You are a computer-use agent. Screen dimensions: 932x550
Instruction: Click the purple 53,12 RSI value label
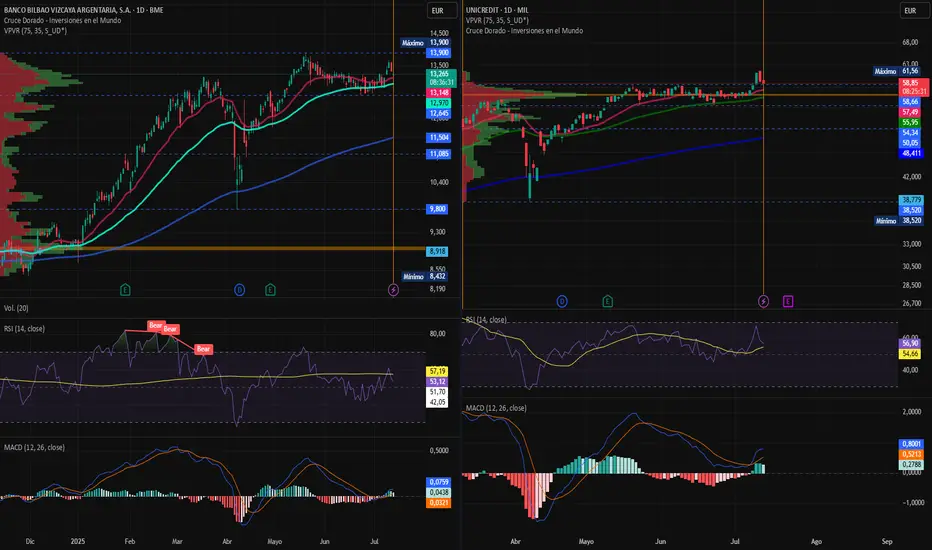437,382
